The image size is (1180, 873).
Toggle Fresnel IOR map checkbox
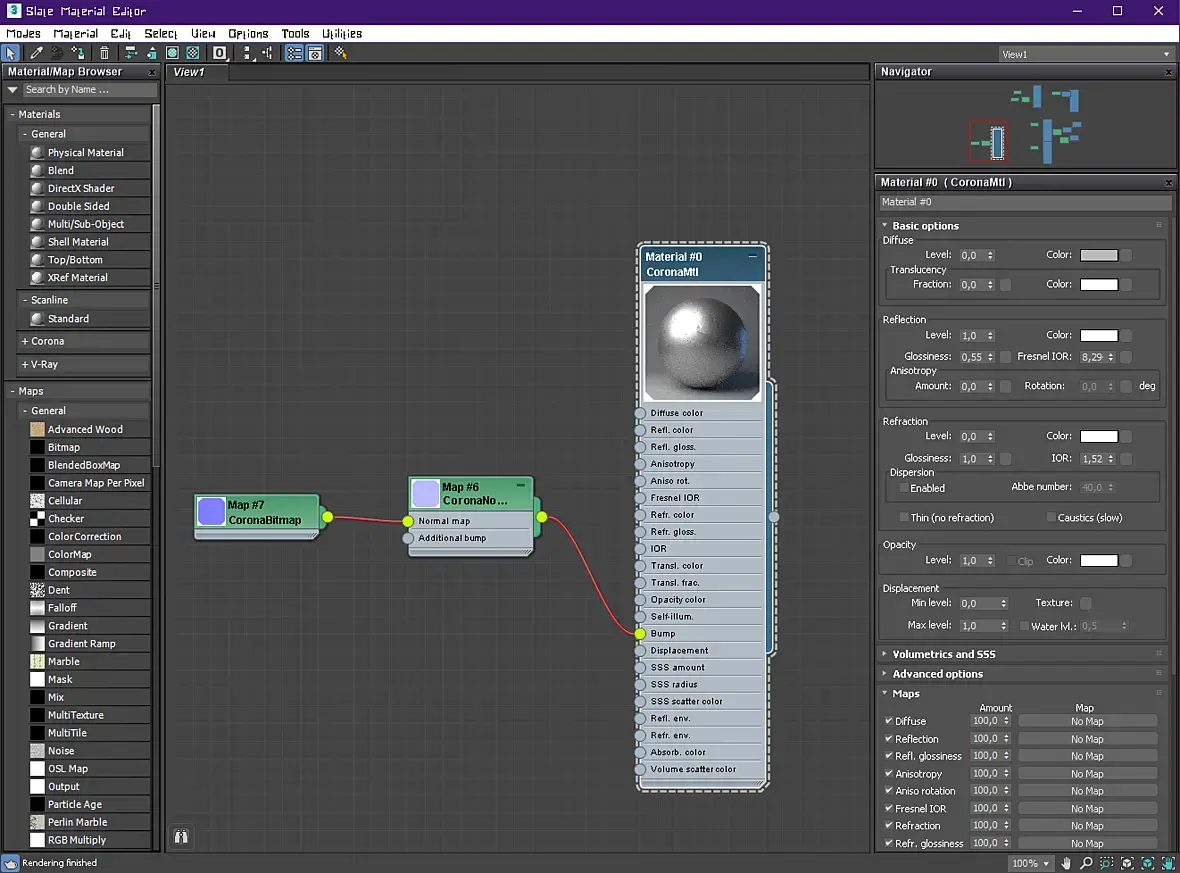click(889, 808)
